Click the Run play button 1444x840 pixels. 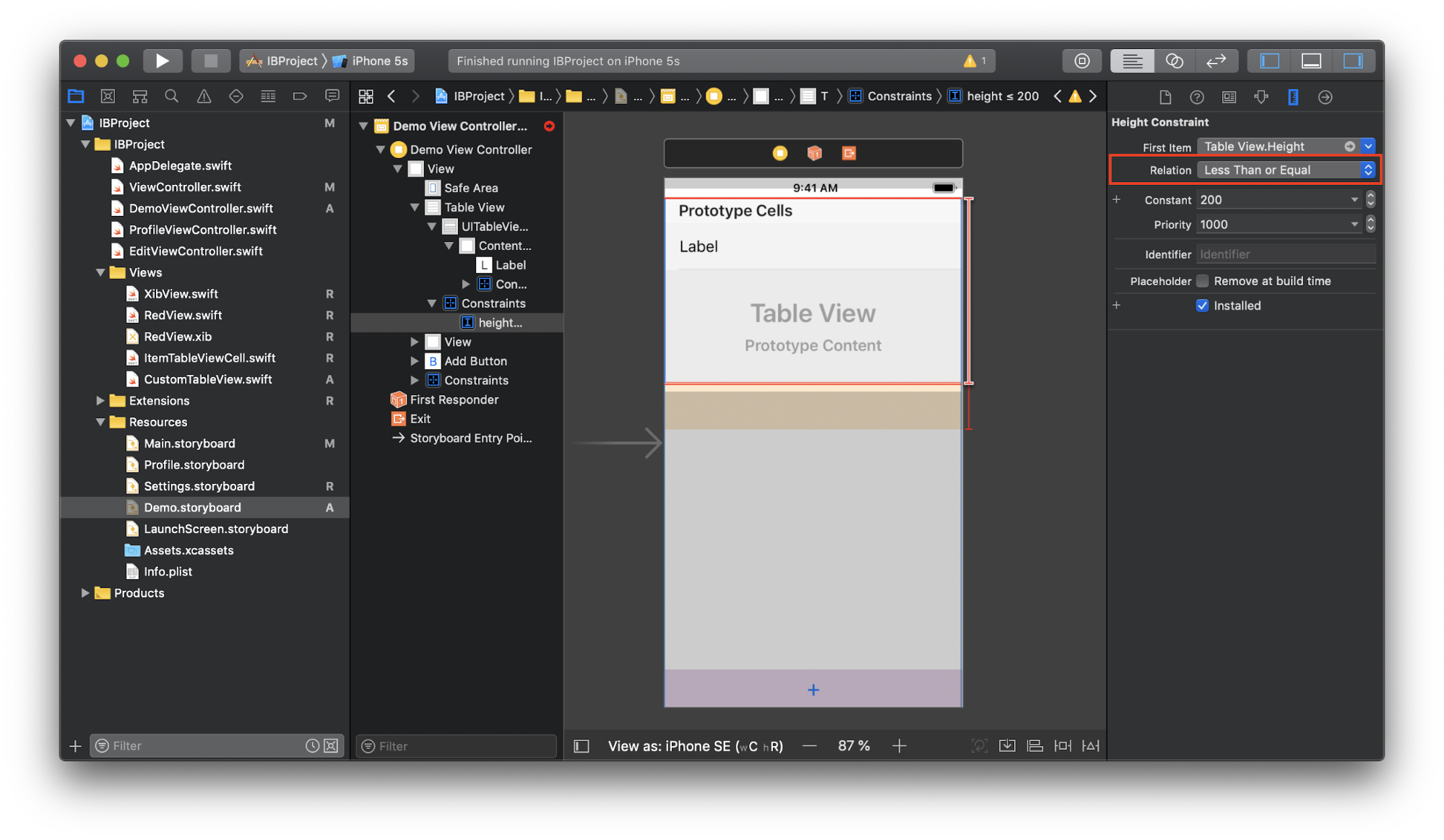point(162,61)
